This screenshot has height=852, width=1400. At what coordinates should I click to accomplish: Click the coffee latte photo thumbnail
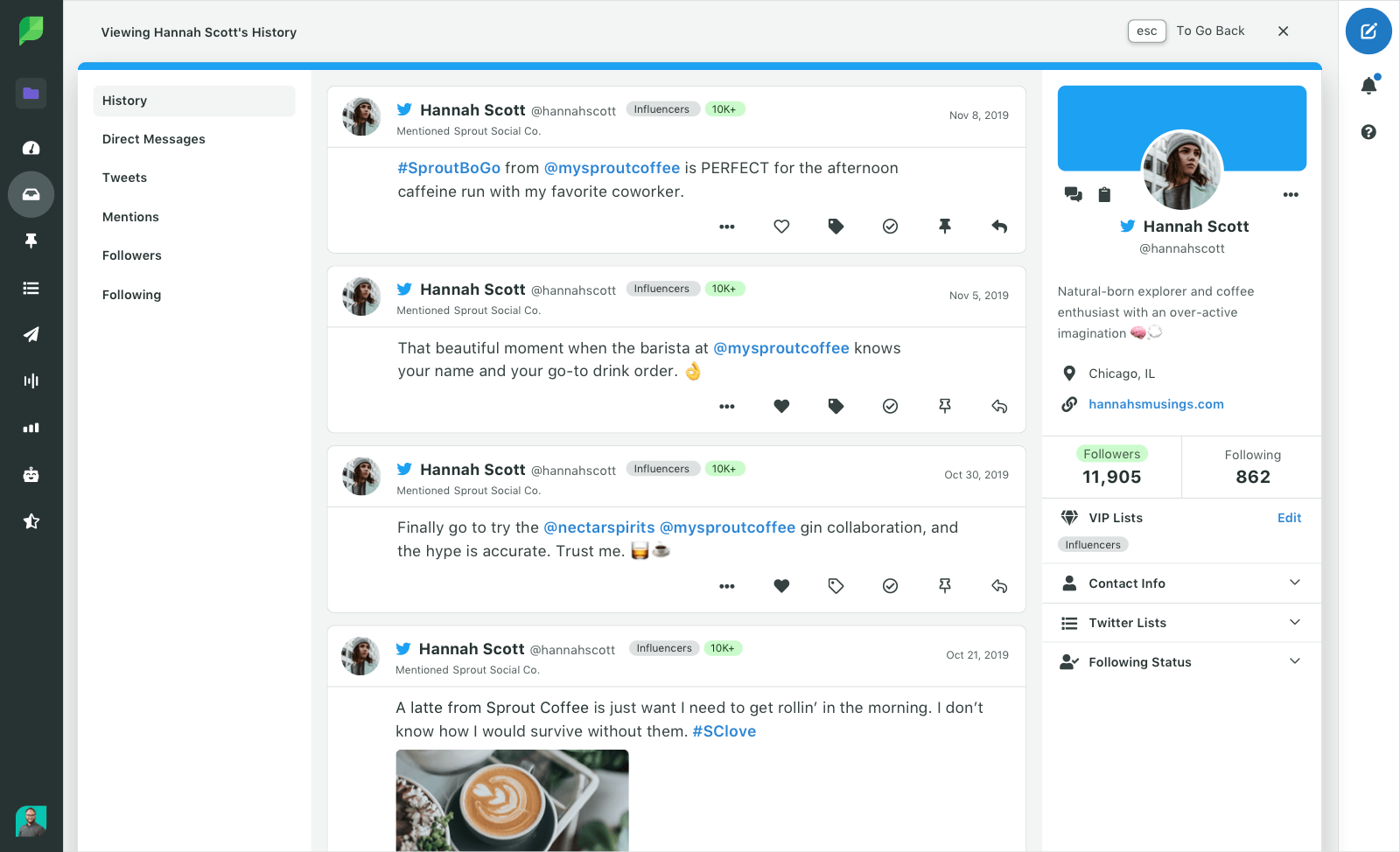512,800
